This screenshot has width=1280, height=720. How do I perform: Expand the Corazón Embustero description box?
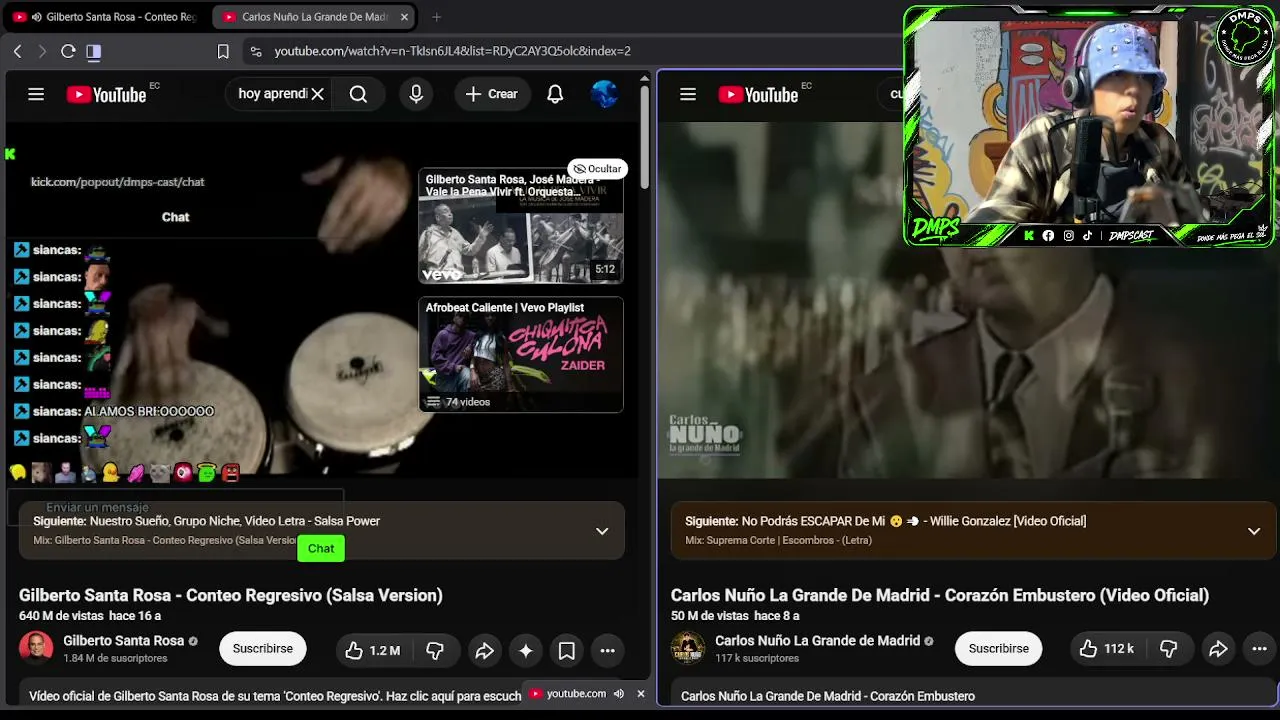(x=974, y=696)
